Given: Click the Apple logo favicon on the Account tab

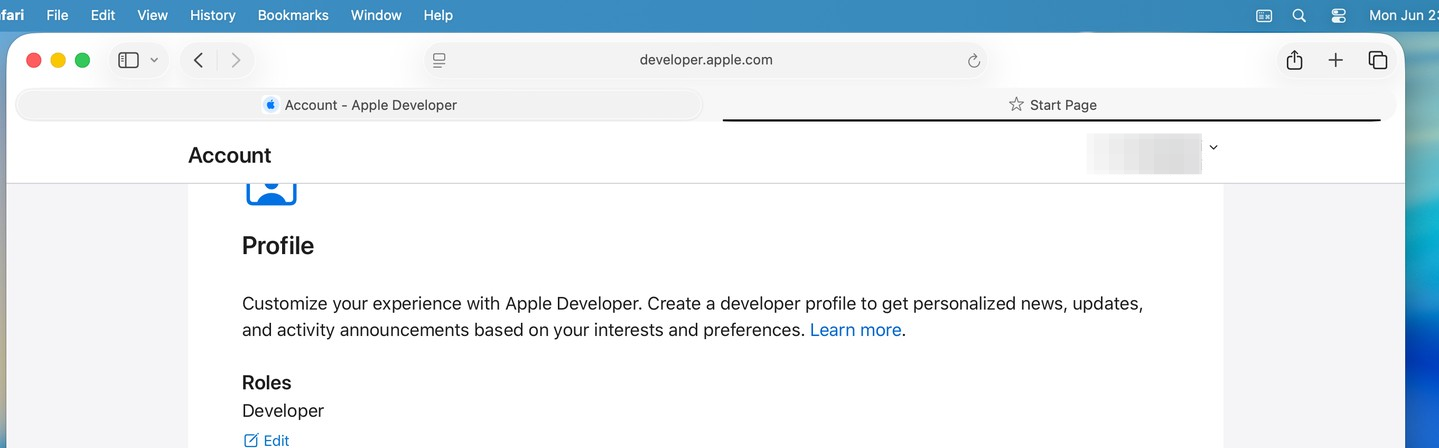Looking at the screenshot, I should tap(270, 105).
